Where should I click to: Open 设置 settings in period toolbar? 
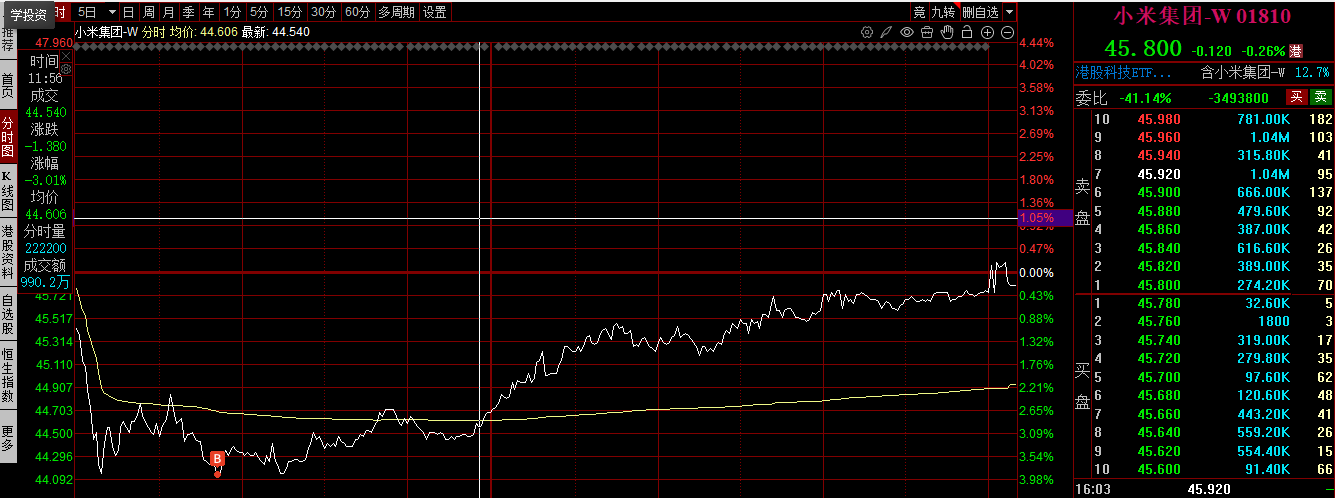pos(434,13)
